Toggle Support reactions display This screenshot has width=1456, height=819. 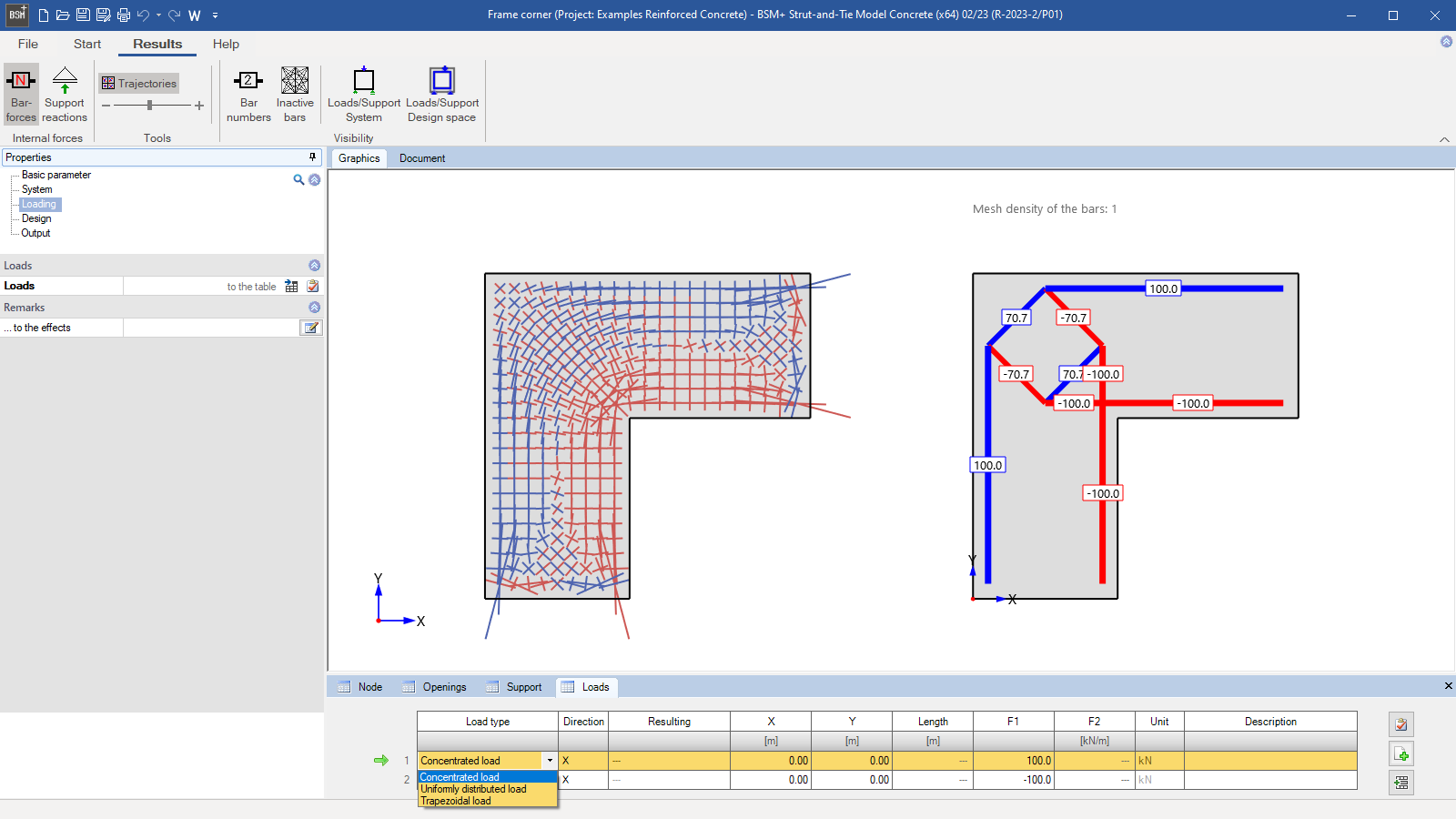click(x=65, y=94)
